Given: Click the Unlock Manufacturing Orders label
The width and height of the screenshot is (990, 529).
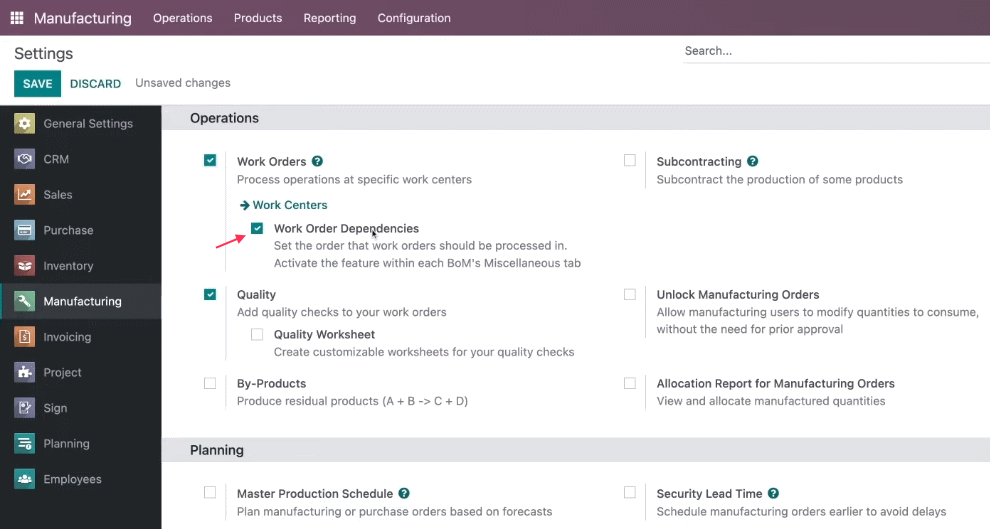Looking at the screenshot, I should 737,295.
